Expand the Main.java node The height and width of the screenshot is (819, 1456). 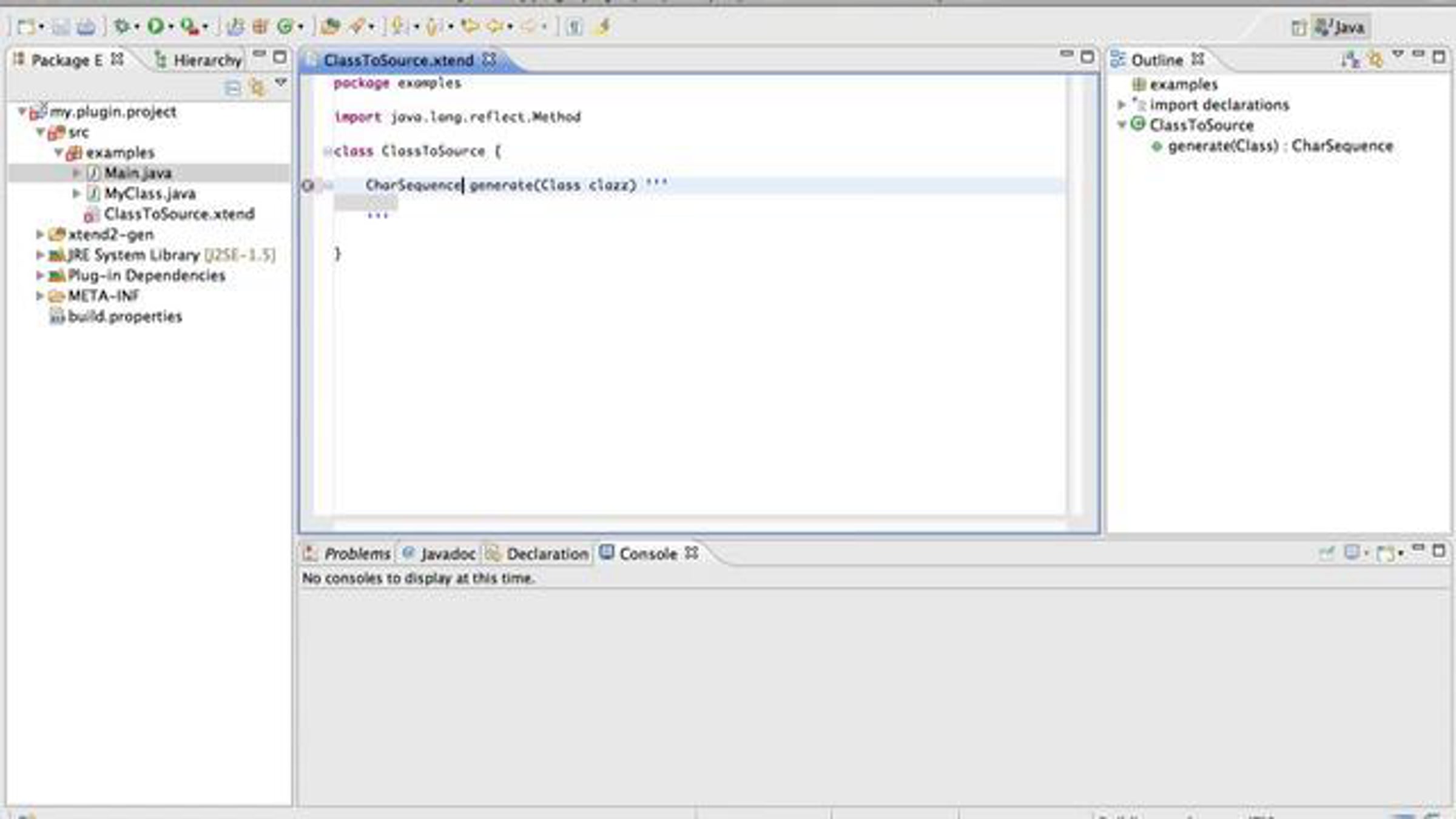click(76, 173)
